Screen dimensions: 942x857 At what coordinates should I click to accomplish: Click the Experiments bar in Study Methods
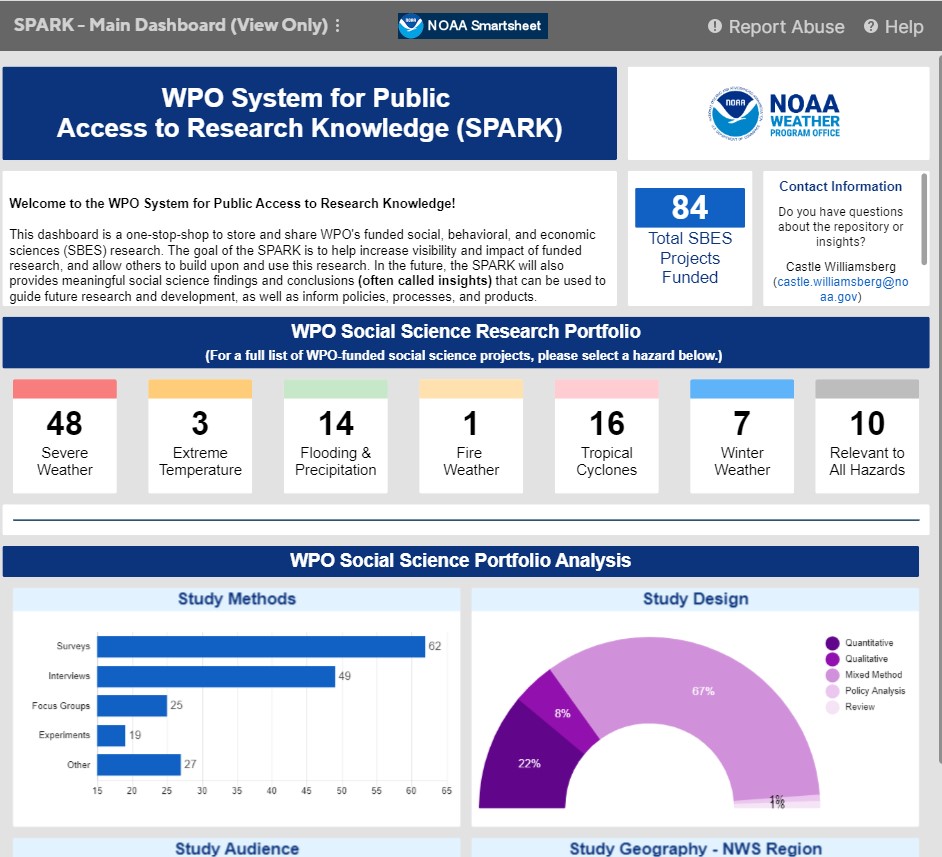[x=111, y=735]
